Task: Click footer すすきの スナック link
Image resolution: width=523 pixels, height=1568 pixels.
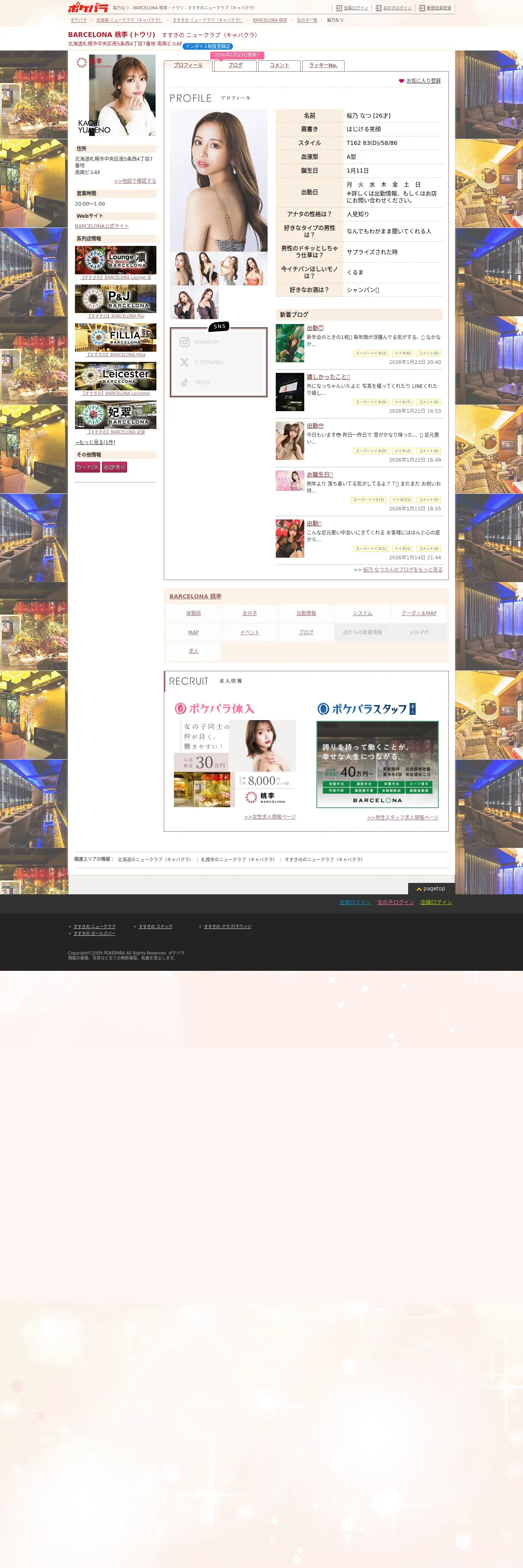Action: [x=155, y=927]
